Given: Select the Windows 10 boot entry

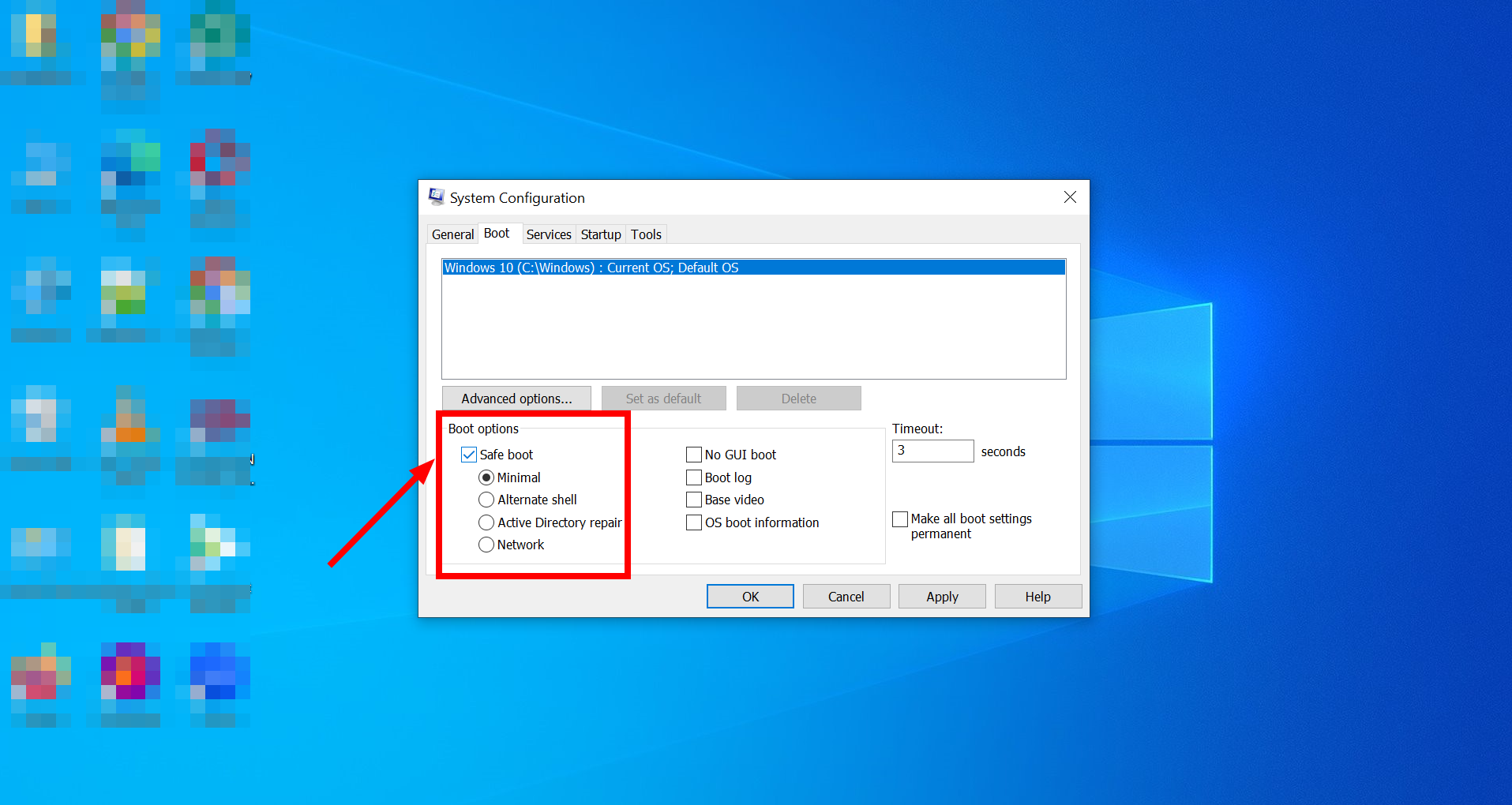Looking at the screenshot, I should point(753,268).
